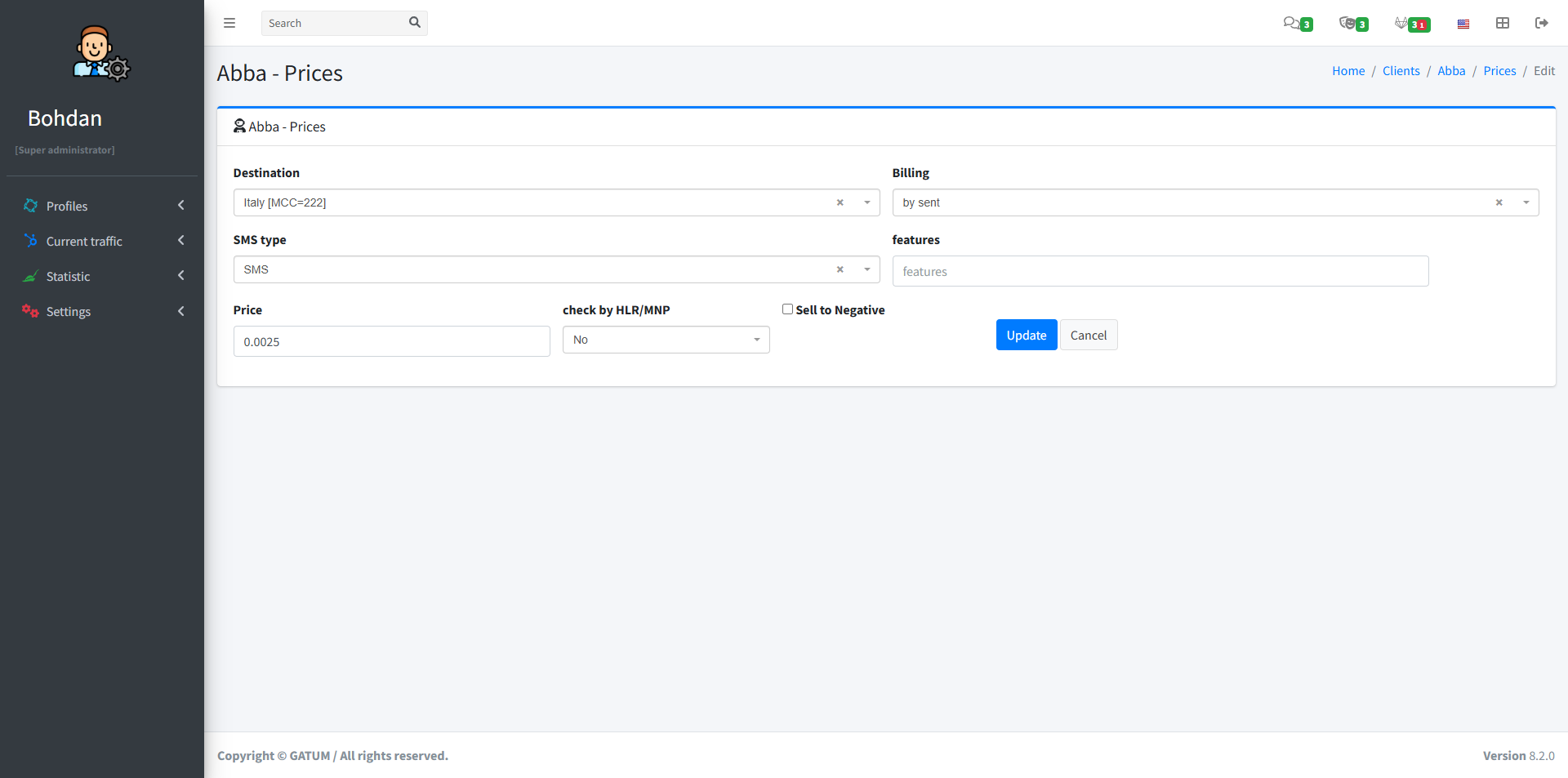
Task: Open the SMS type dropdown
Action: [539, 269]
